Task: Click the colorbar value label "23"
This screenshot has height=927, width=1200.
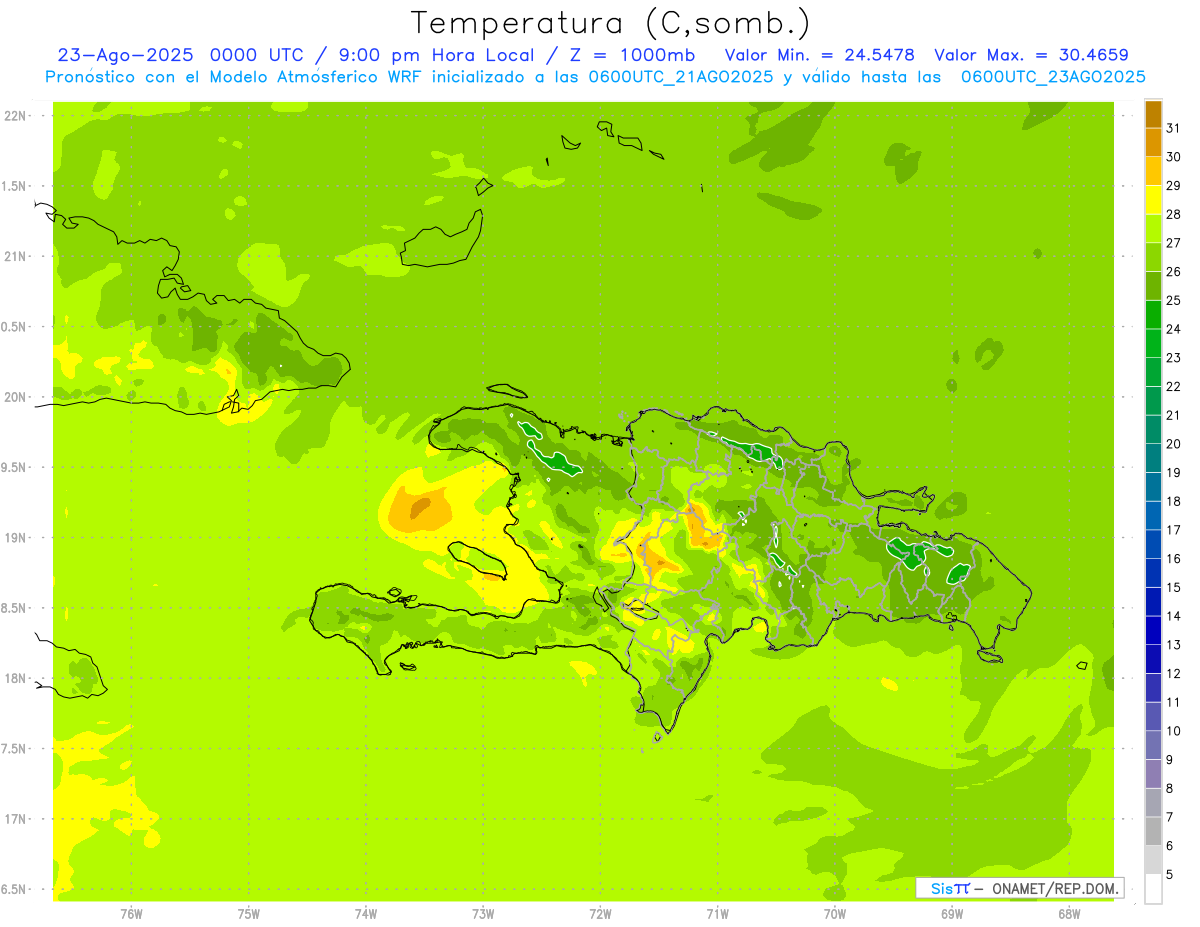Action: pyautogui.click(x=1173, y=358)
